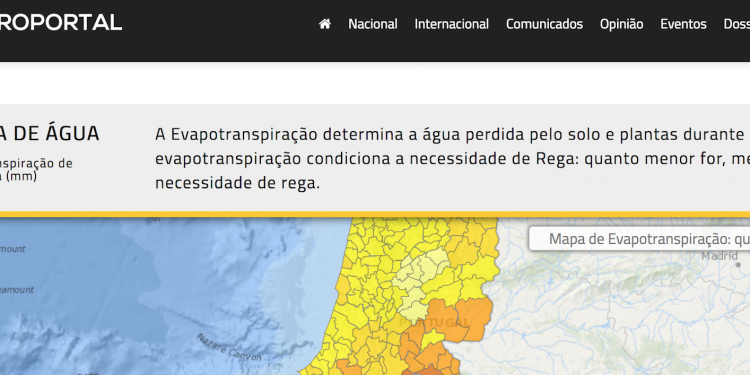This screenshot has width=750, height=375.
Task: Open the Mapa de Evapotranspiração dropdown
Action: 640,239
